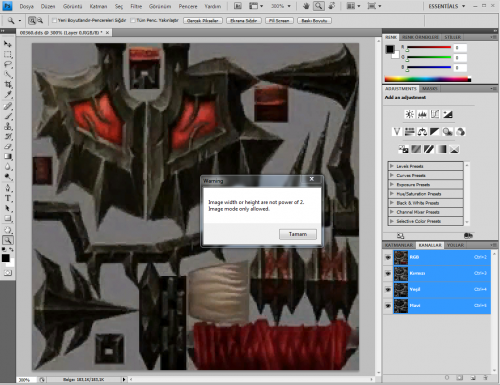Select the Clone Stamp tool
Image resolution: width=500 pixels, height=385 pixels.
[x=7, y=126]
